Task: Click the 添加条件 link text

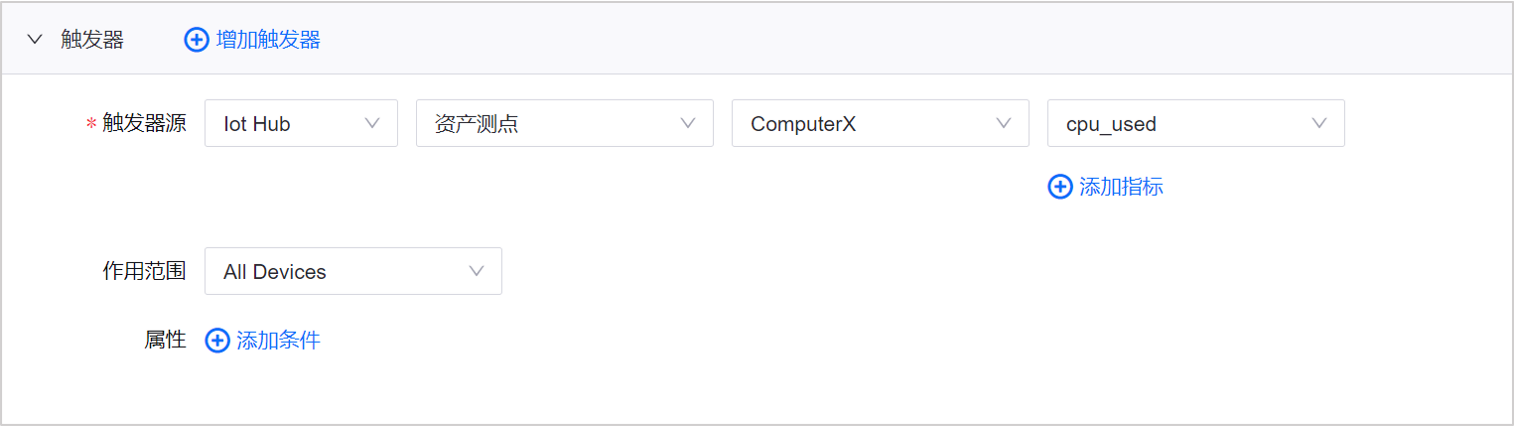Action: [x=278, y=341]
